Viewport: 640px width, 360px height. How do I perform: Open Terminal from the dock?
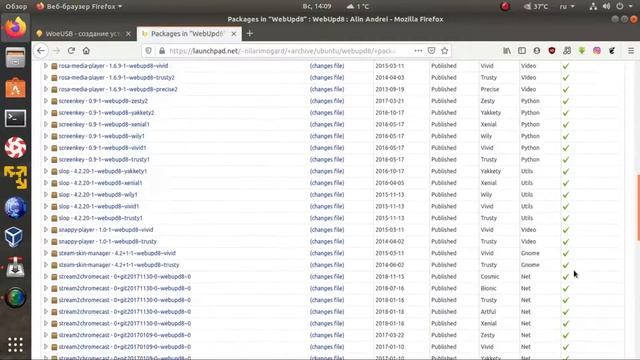[16, 118]
